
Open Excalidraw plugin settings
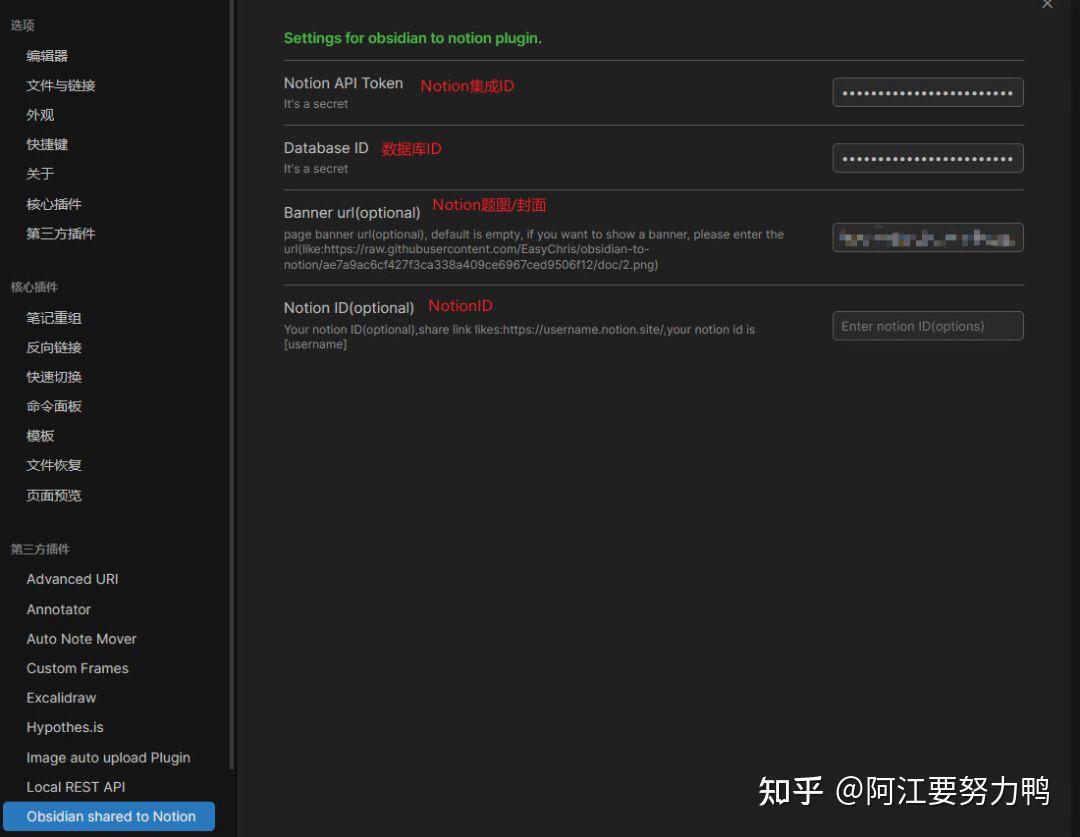click(61, 698)
